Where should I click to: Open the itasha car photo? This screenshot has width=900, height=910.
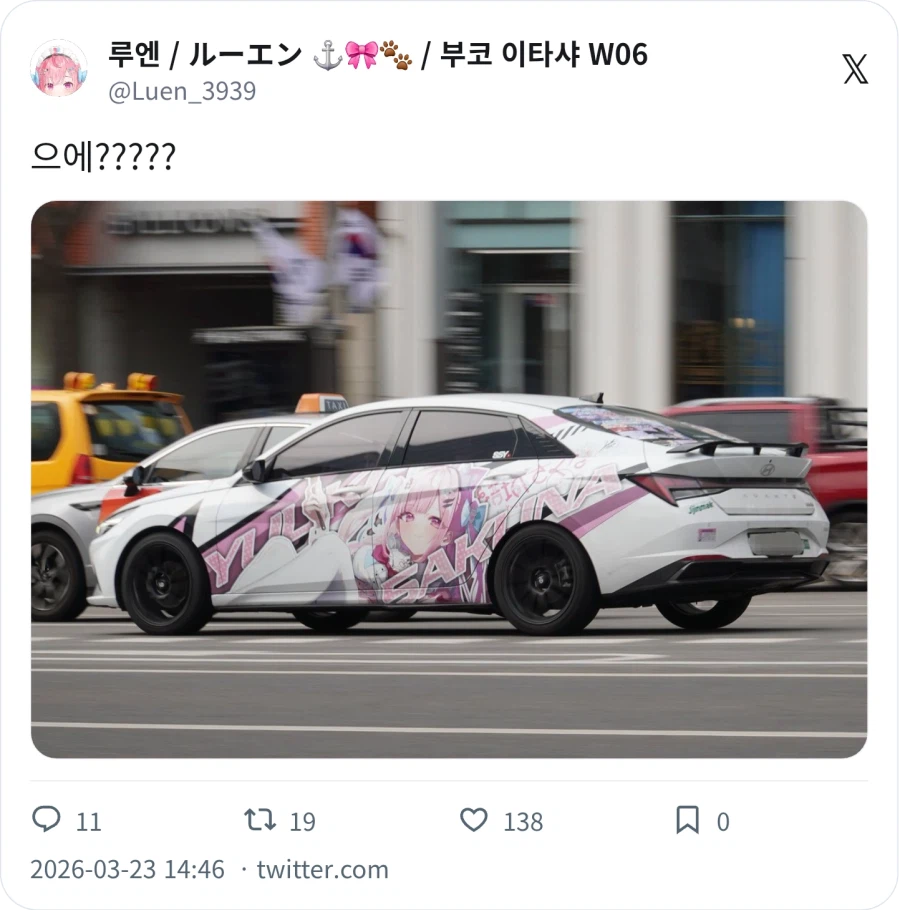[449, 479]
